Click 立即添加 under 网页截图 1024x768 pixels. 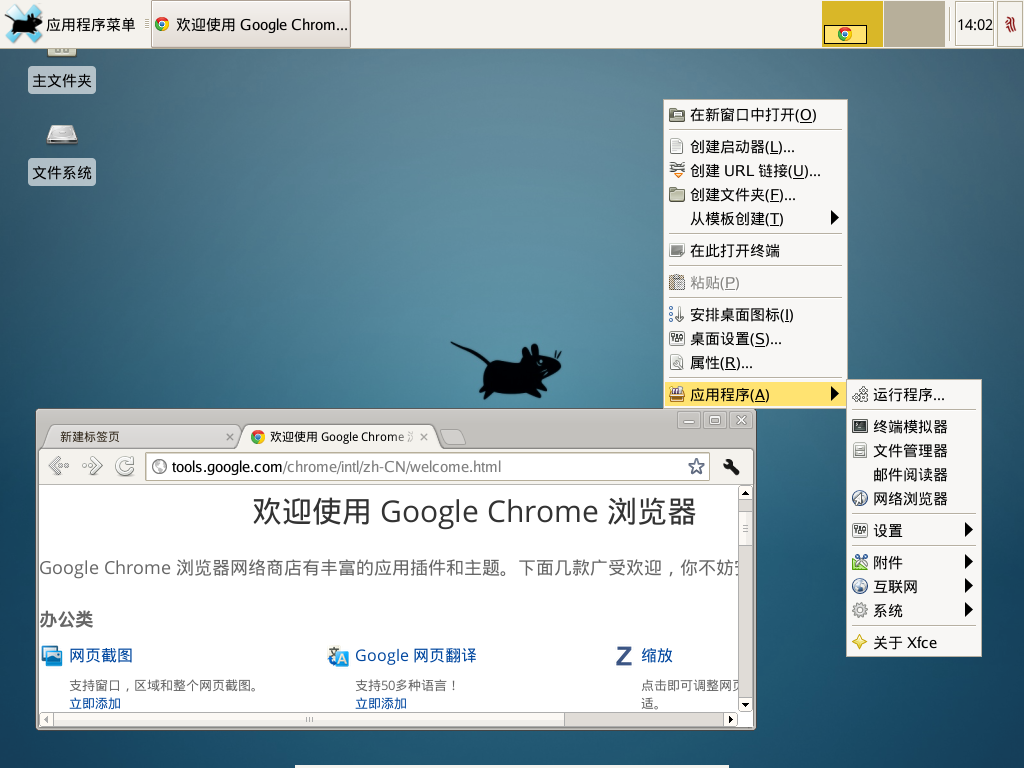(x=95, y=703)
